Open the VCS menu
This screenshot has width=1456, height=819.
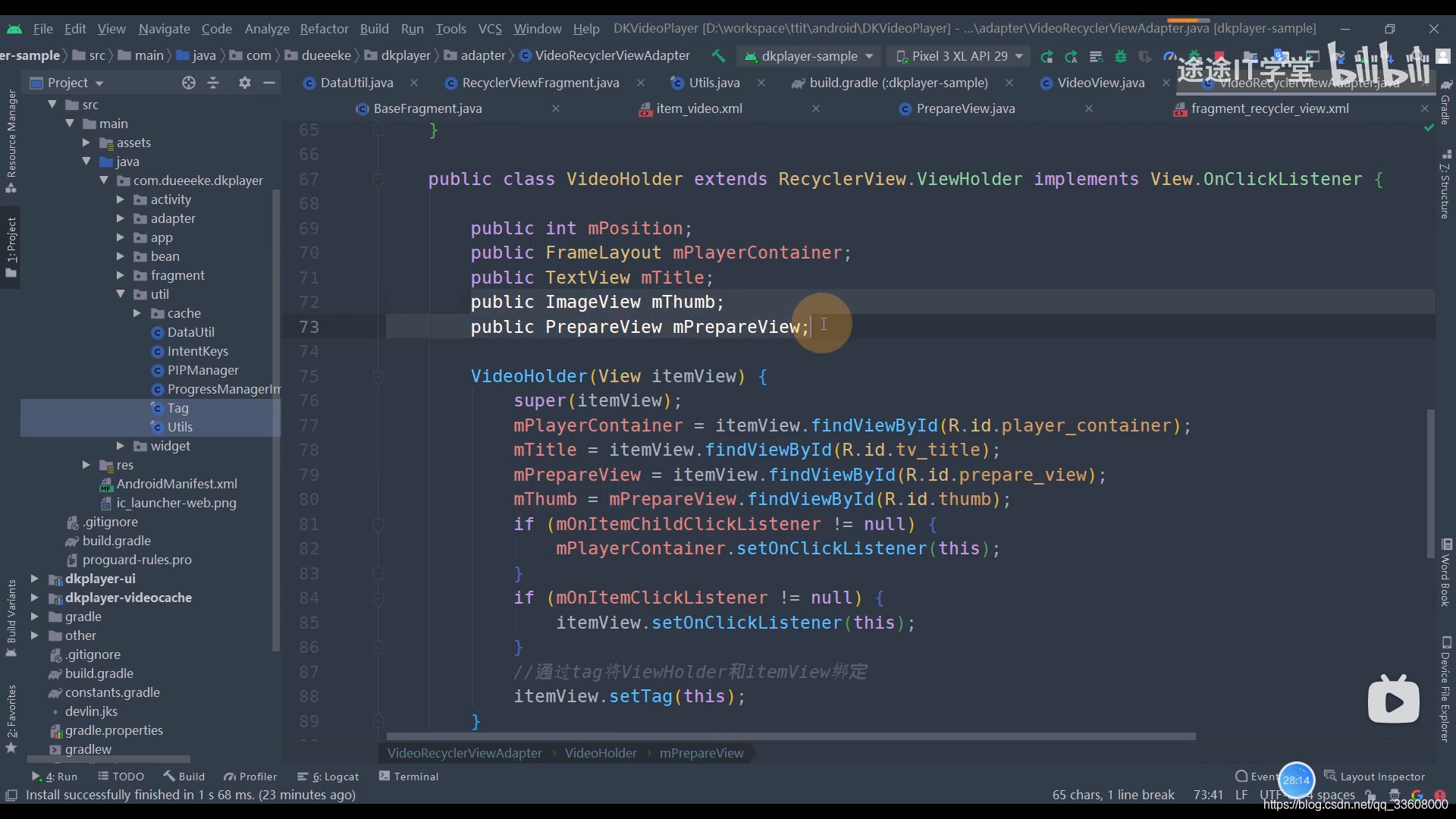pos(490,29)
